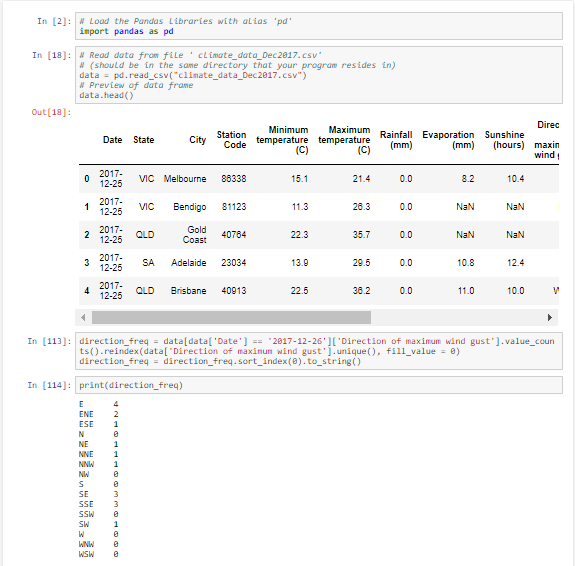Click minimum temperature value 15.1
The height and width of the screenshot is (566, 575).
(299, 179)
